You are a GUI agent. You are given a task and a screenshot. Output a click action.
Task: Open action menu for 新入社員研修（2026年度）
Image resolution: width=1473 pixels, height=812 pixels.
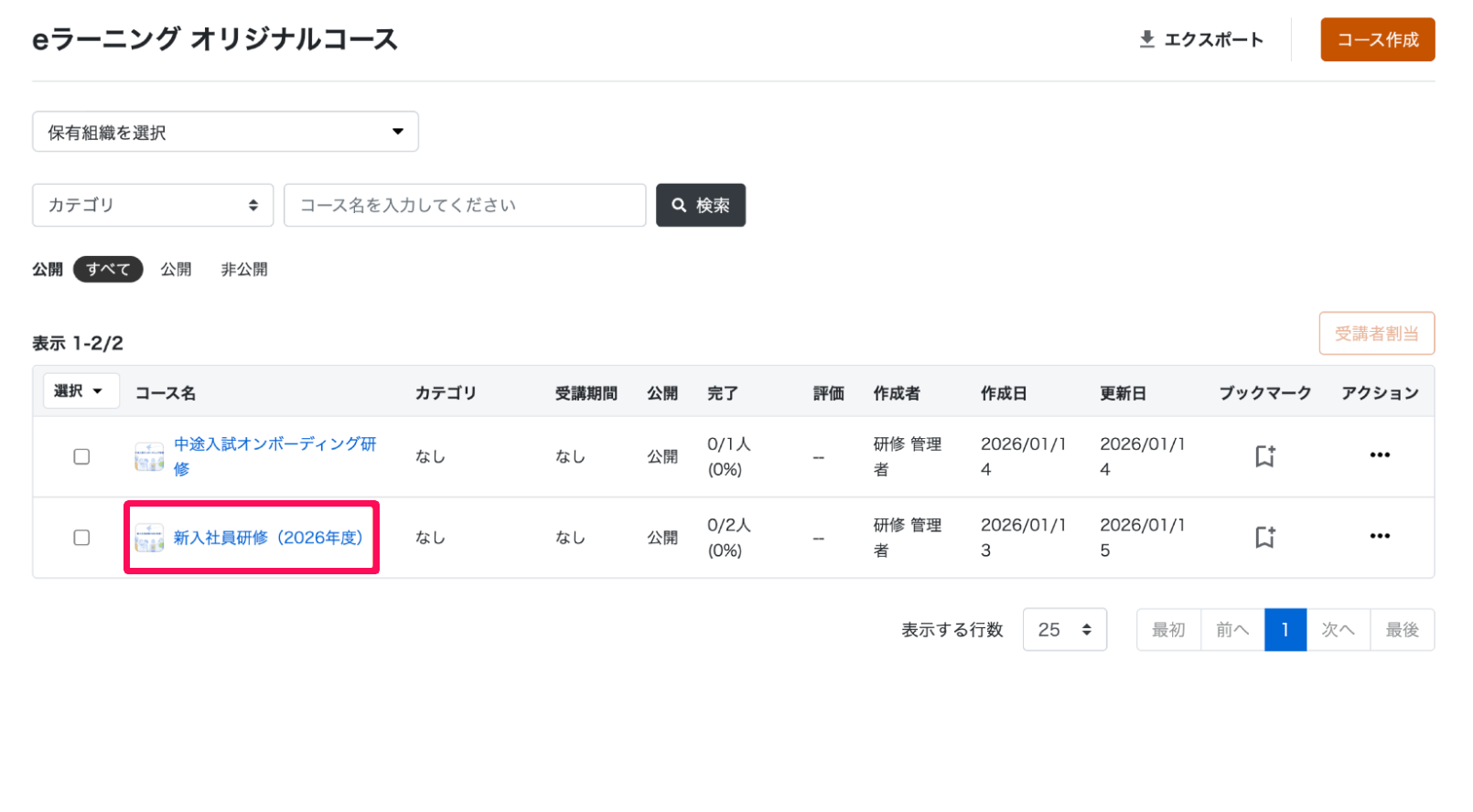[x=1380, y=536]
